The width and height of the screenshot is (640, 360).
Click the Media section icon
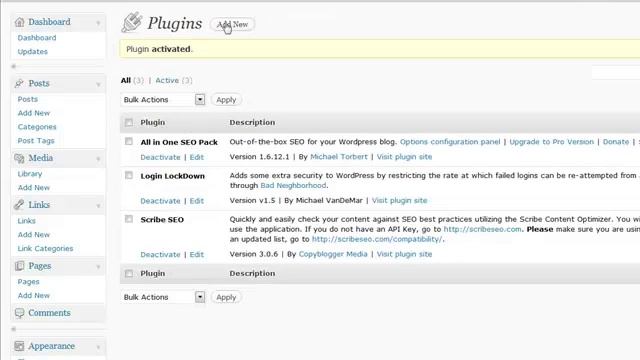coord(19,158)
